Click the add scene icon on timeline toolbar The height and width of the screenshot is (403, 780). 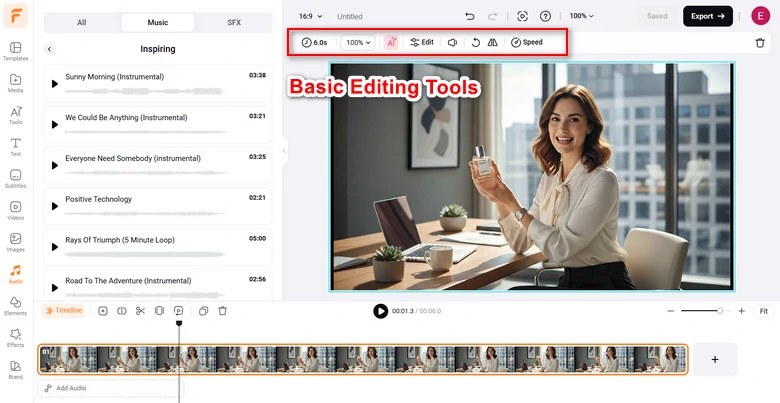pos(103,311)
